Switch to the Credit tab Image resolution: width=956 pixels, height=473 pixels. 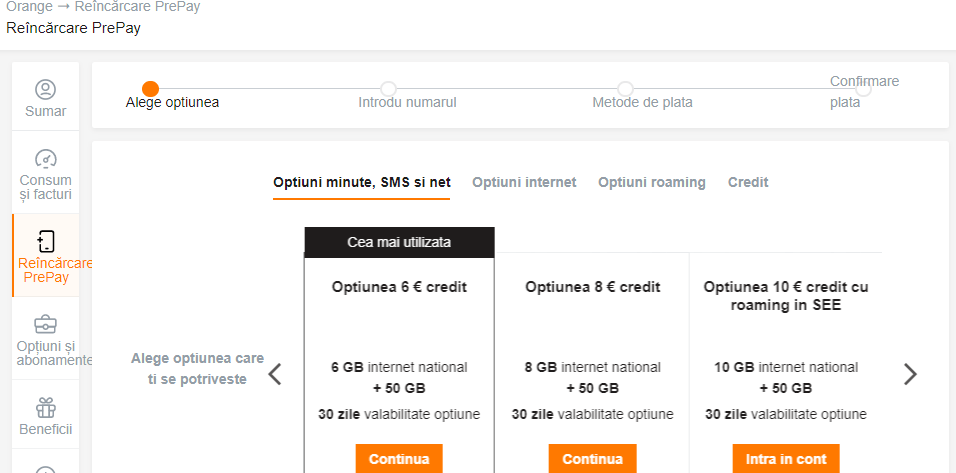(748, 182)
